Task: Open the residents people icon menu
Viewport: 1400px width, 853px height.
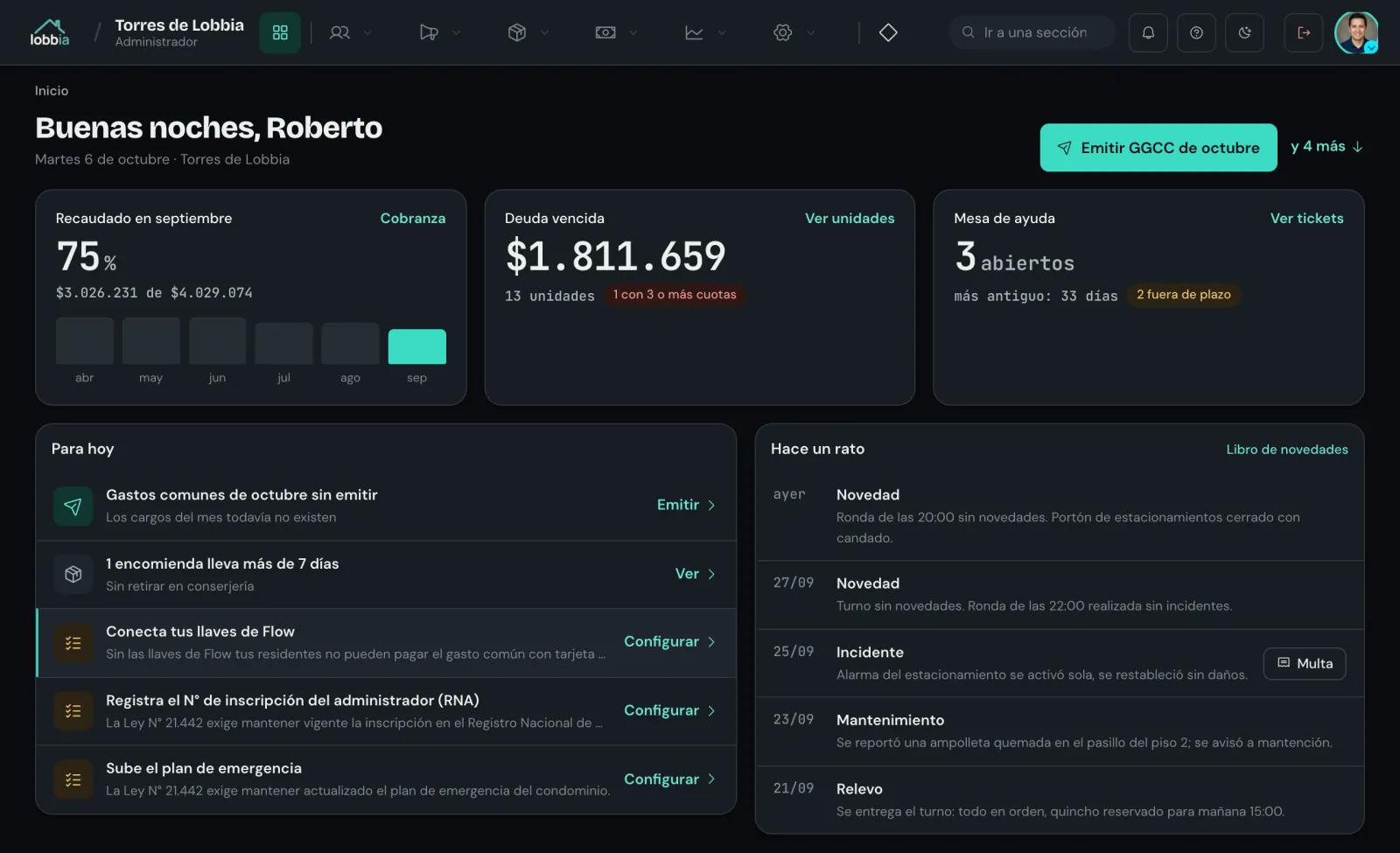Action: (x=339, y=32)
